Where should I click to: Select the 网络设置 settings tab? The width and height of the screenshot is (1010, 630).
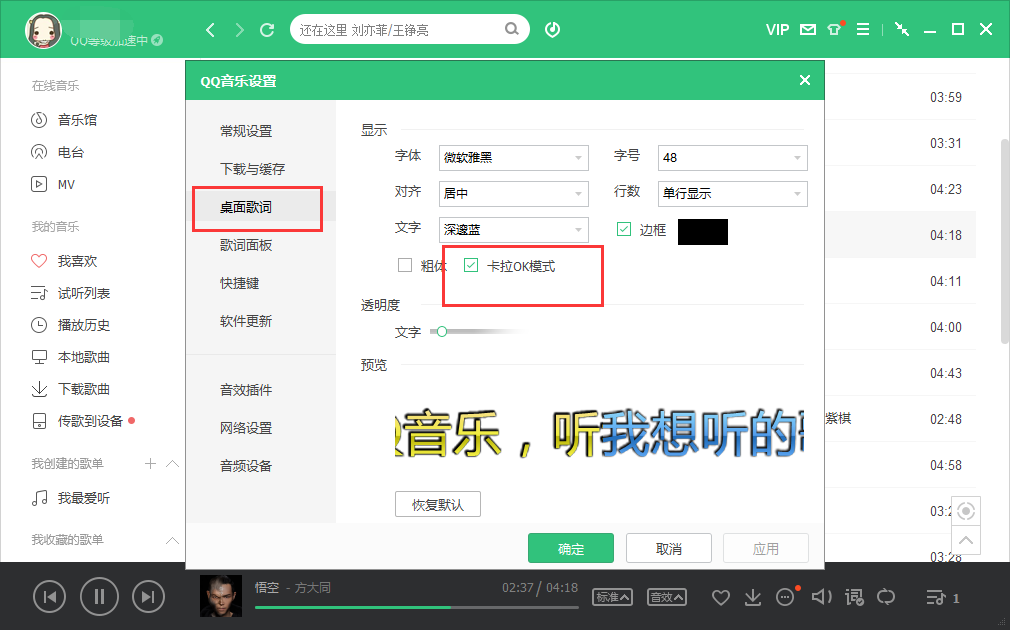click(246, 428)
